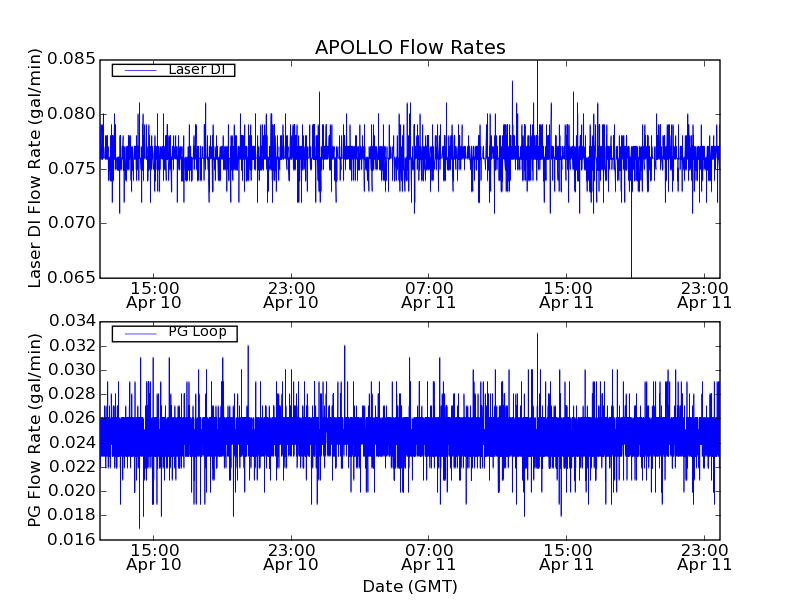Select the 'Laser DI' legend label
The width and height of the screenshot is (800, 600).
[197, 69]
